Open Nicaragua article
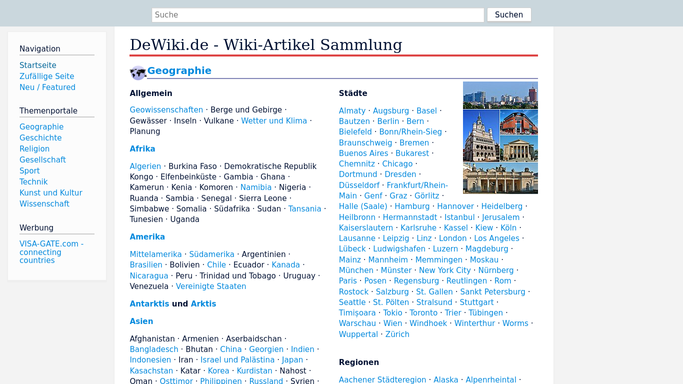 (x=149, y=276)
